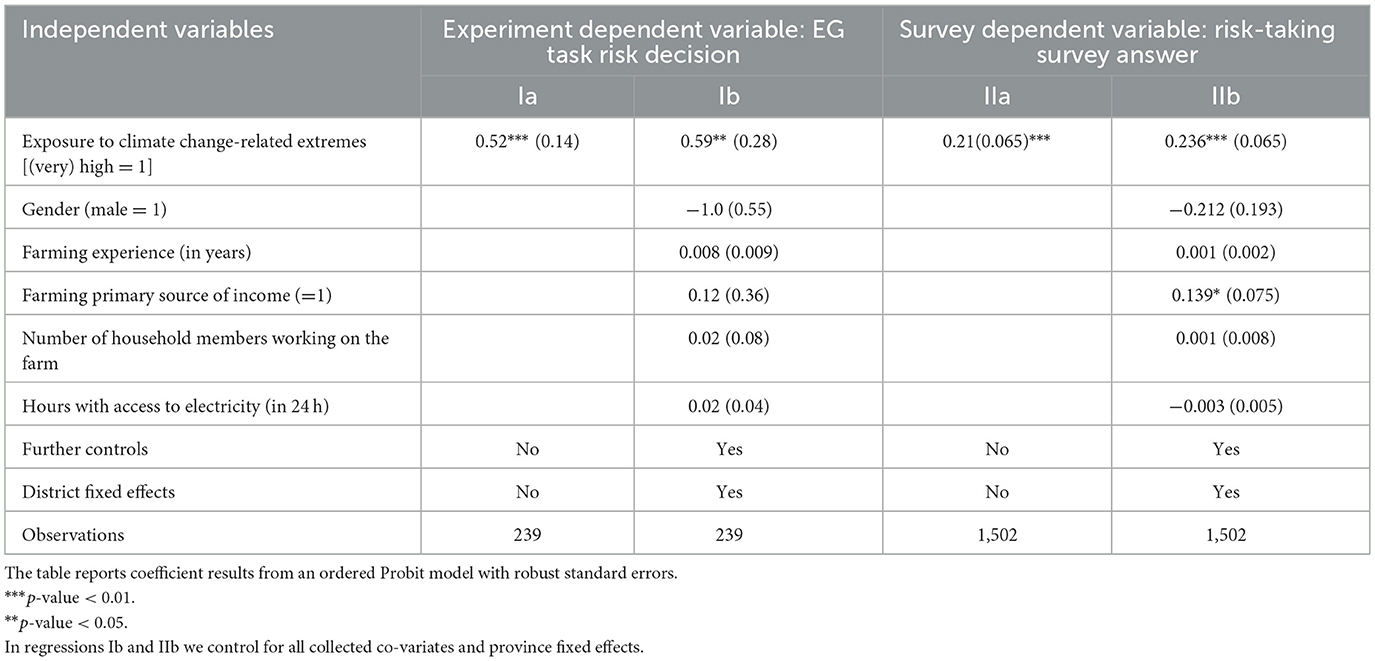Select the "Experiment dependent variable" header cell

644,42
